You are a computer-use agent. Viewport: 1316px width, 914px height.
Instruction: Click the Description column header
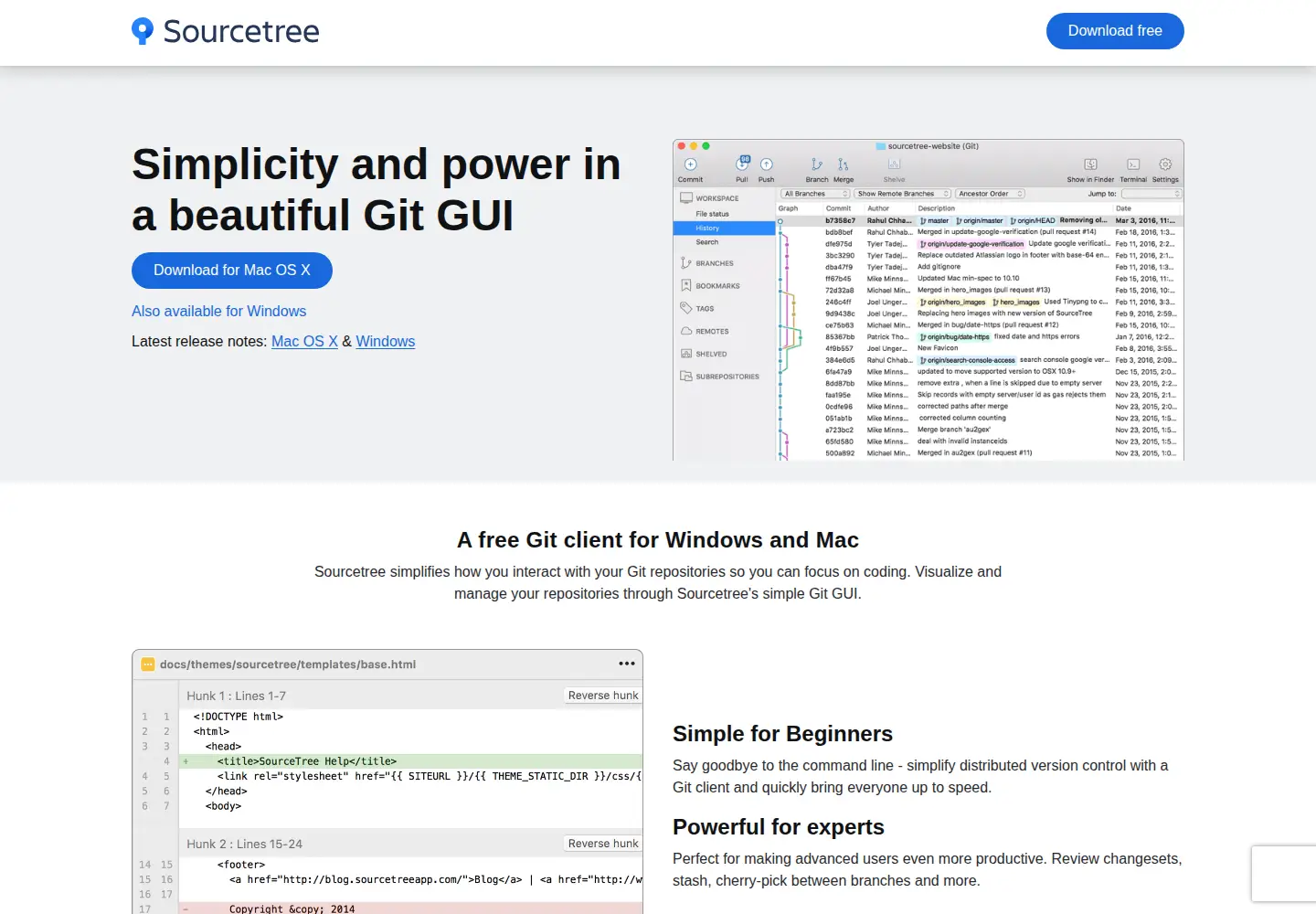coord(937,208)
